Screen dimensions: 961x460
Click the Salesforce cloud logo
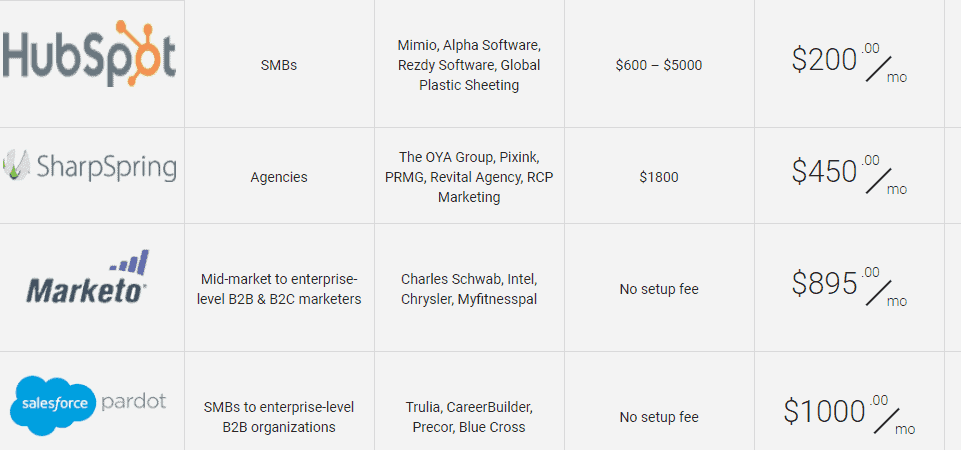point(54,402)
